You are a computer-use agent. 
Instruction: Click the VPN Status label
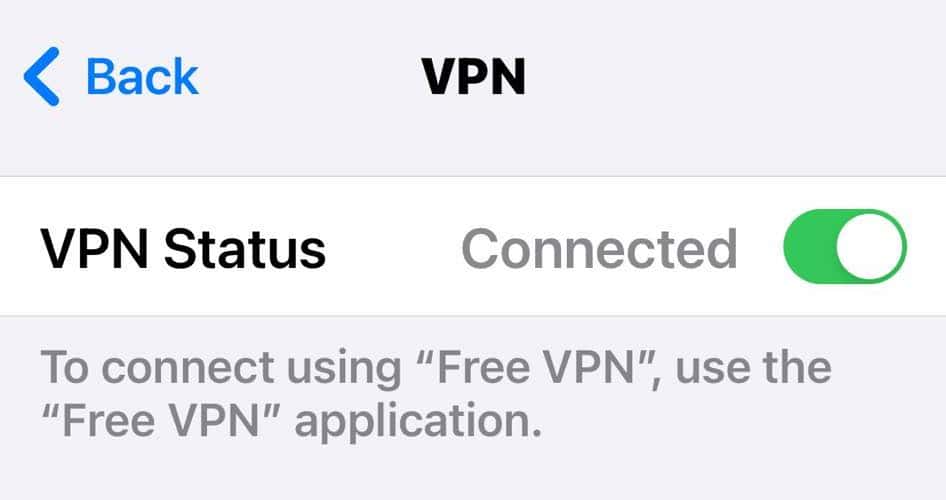pyautogui.click(x=183, y=248)
